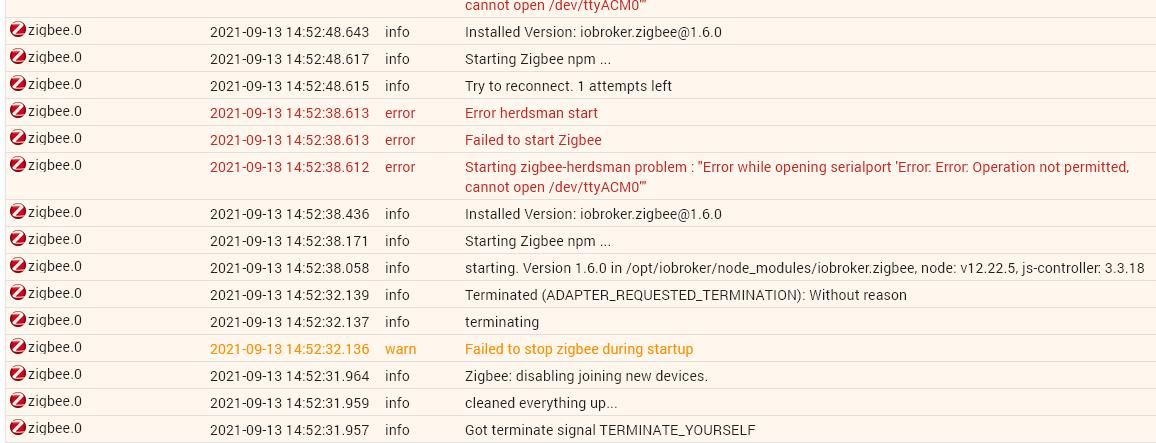Viewport: 1156px width, 443px height.
Task: Click timestamp 2021-09-13 14:52:32.139
Action: pyautogui.click(x=289, y=295)
